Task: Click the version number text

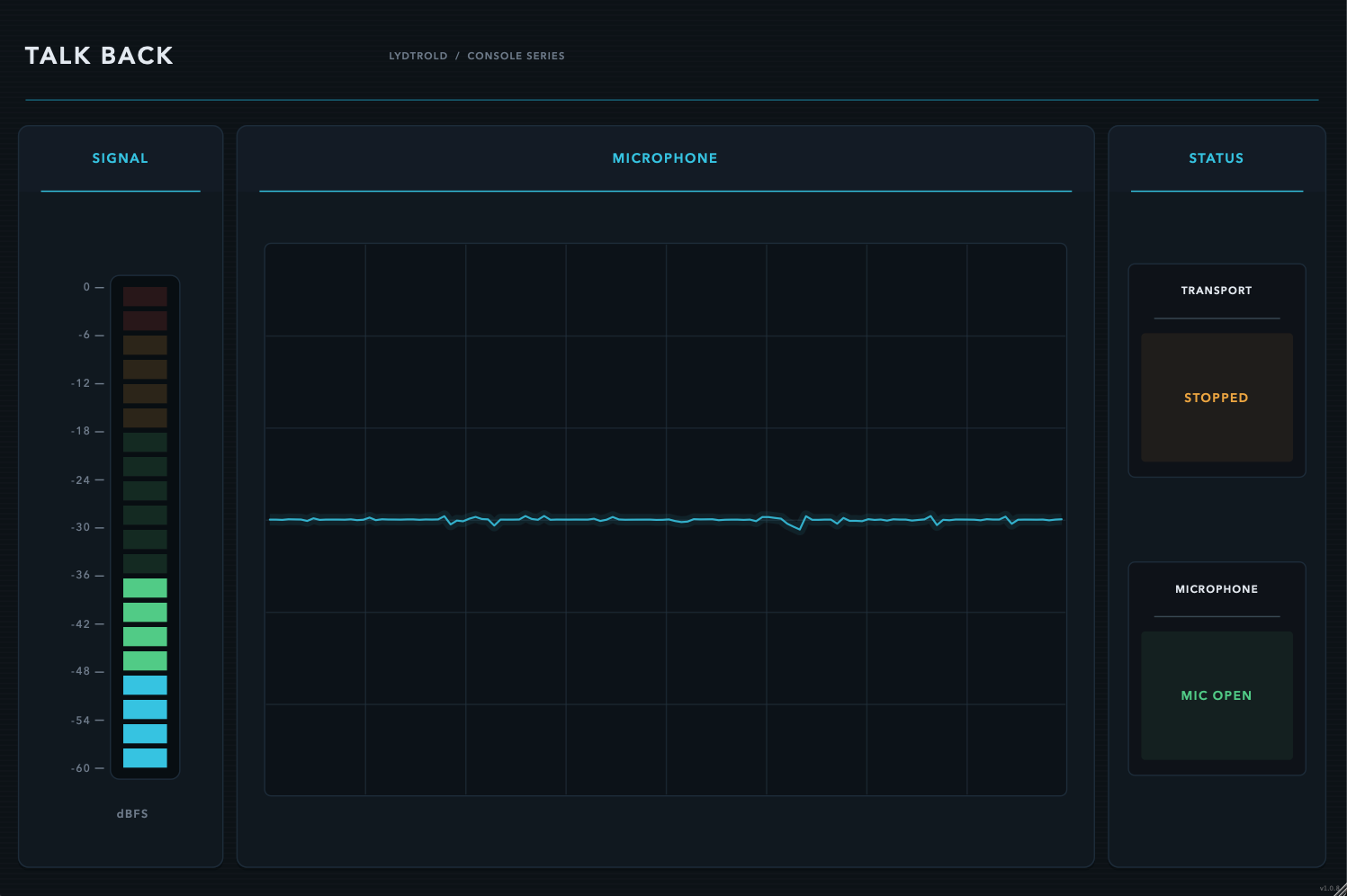Action: point(1327,889)
